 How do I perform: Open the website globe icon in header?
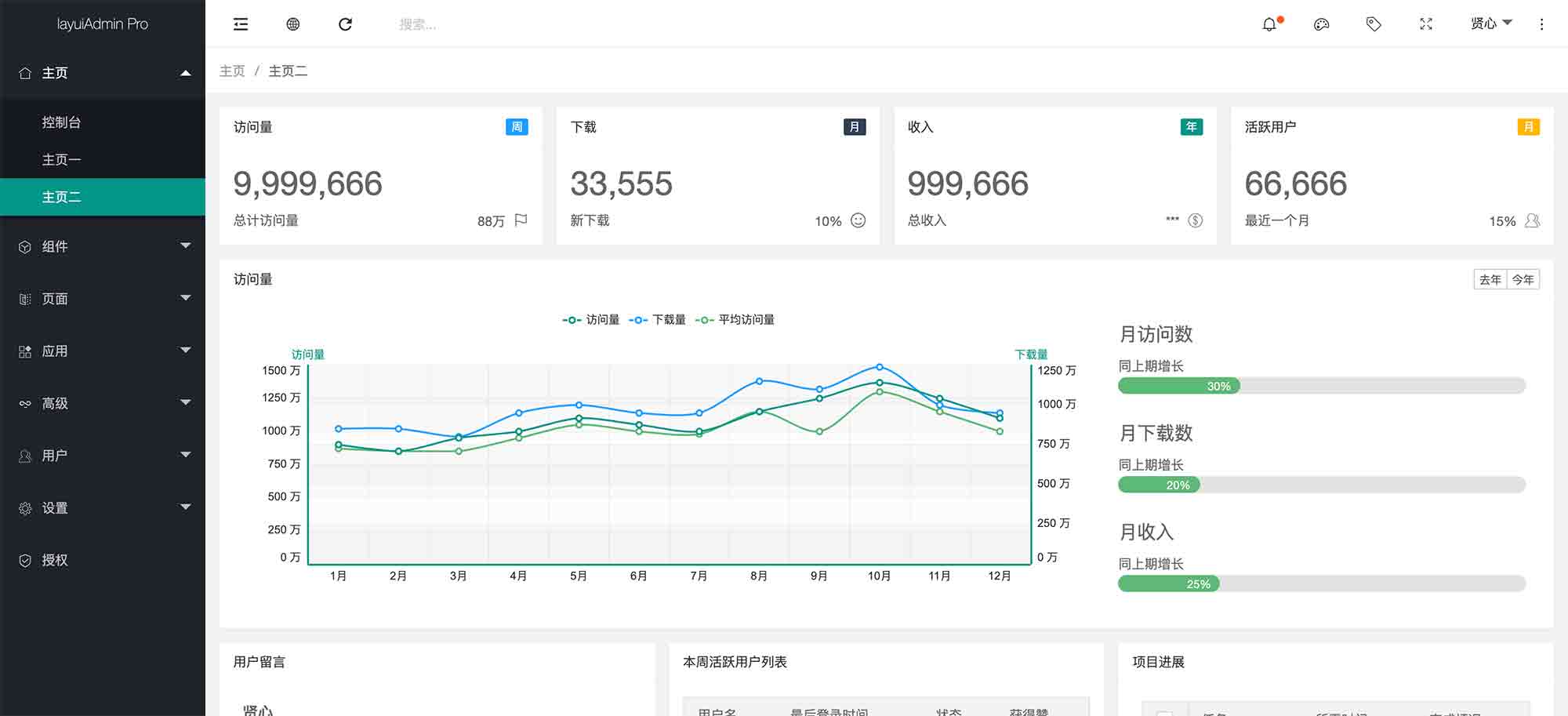pos(292,24)
